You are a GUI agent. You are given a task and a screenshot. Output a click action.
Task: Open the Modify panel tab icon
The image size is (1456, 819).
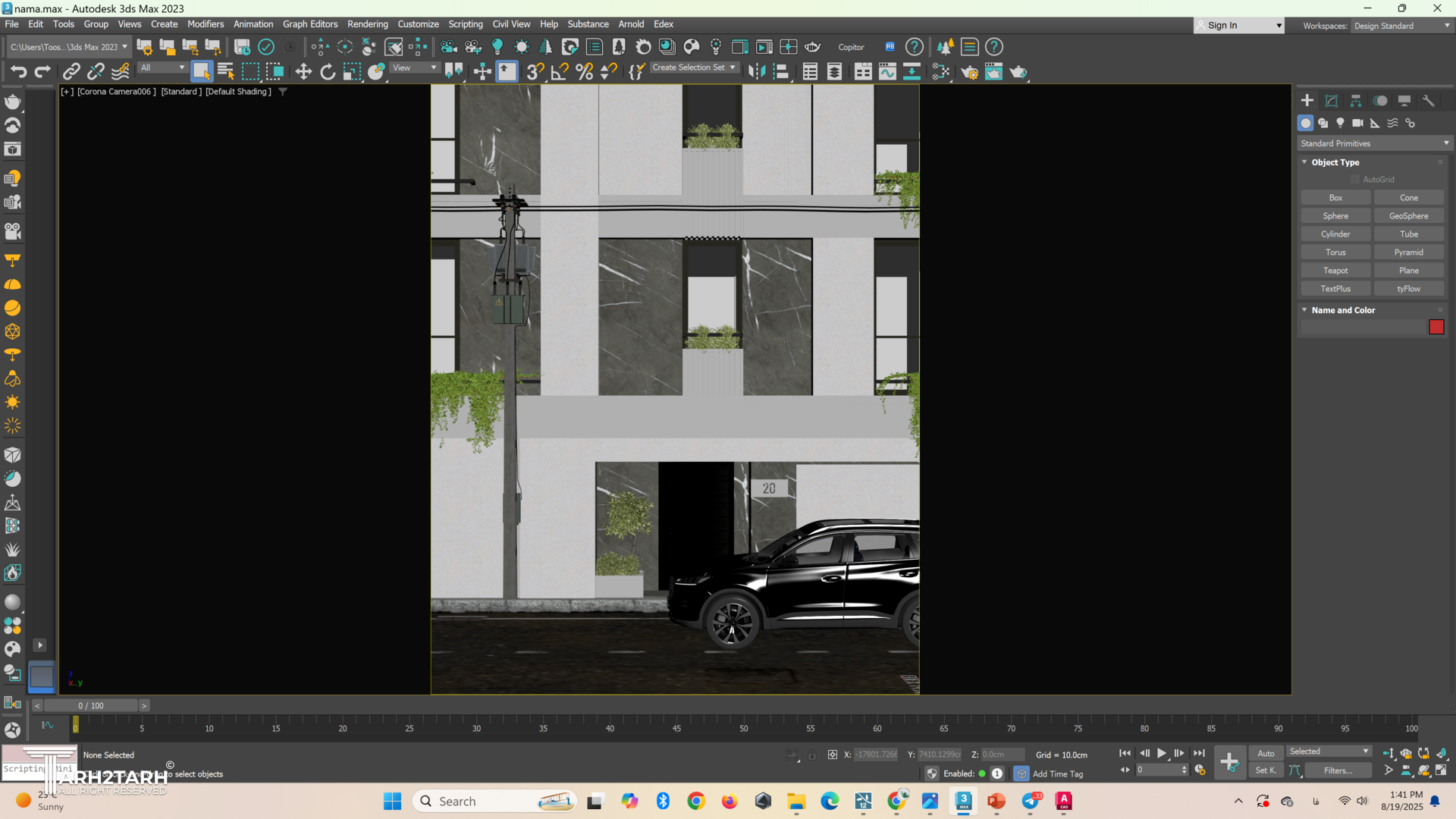click(1332, 101)
